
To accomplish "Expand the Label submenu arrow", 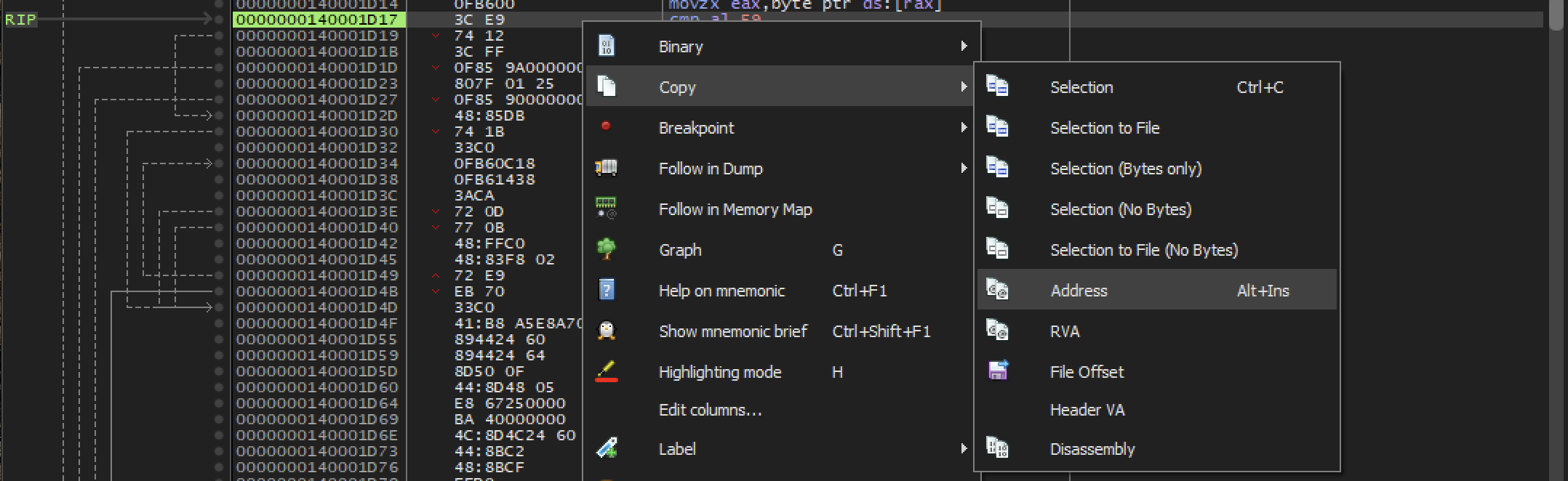I will [x=964, y=448].
